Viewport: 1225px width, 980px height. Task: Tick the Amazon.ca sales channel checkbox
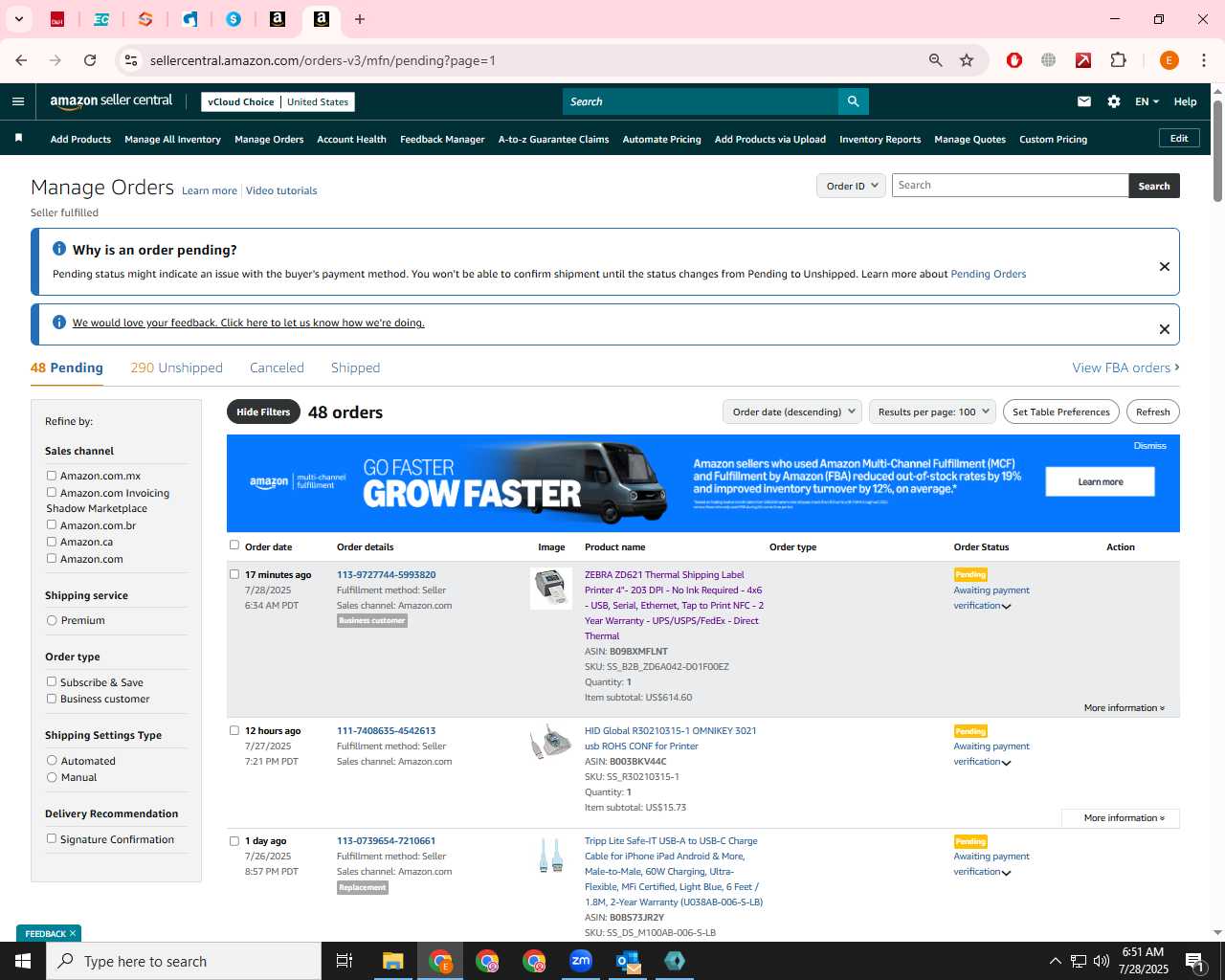click(52, 541)
